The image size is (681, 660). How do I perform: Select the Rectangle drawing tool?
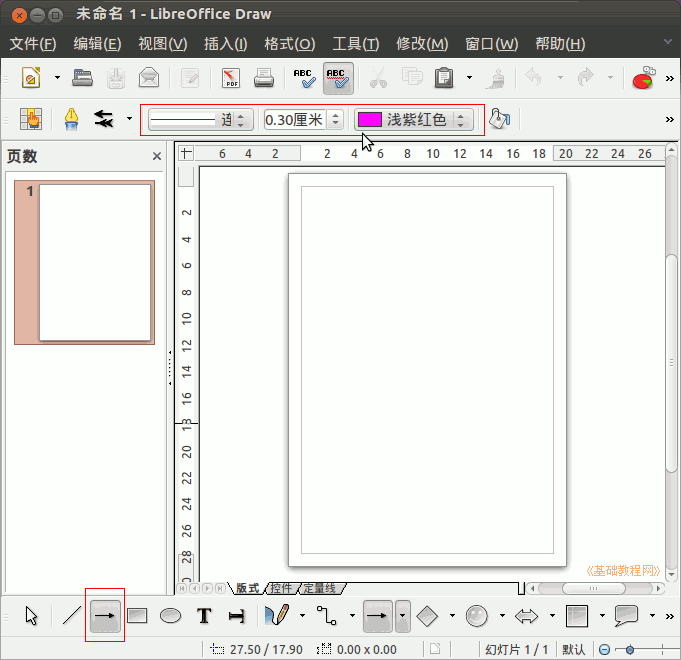click(x=137, y=616)
